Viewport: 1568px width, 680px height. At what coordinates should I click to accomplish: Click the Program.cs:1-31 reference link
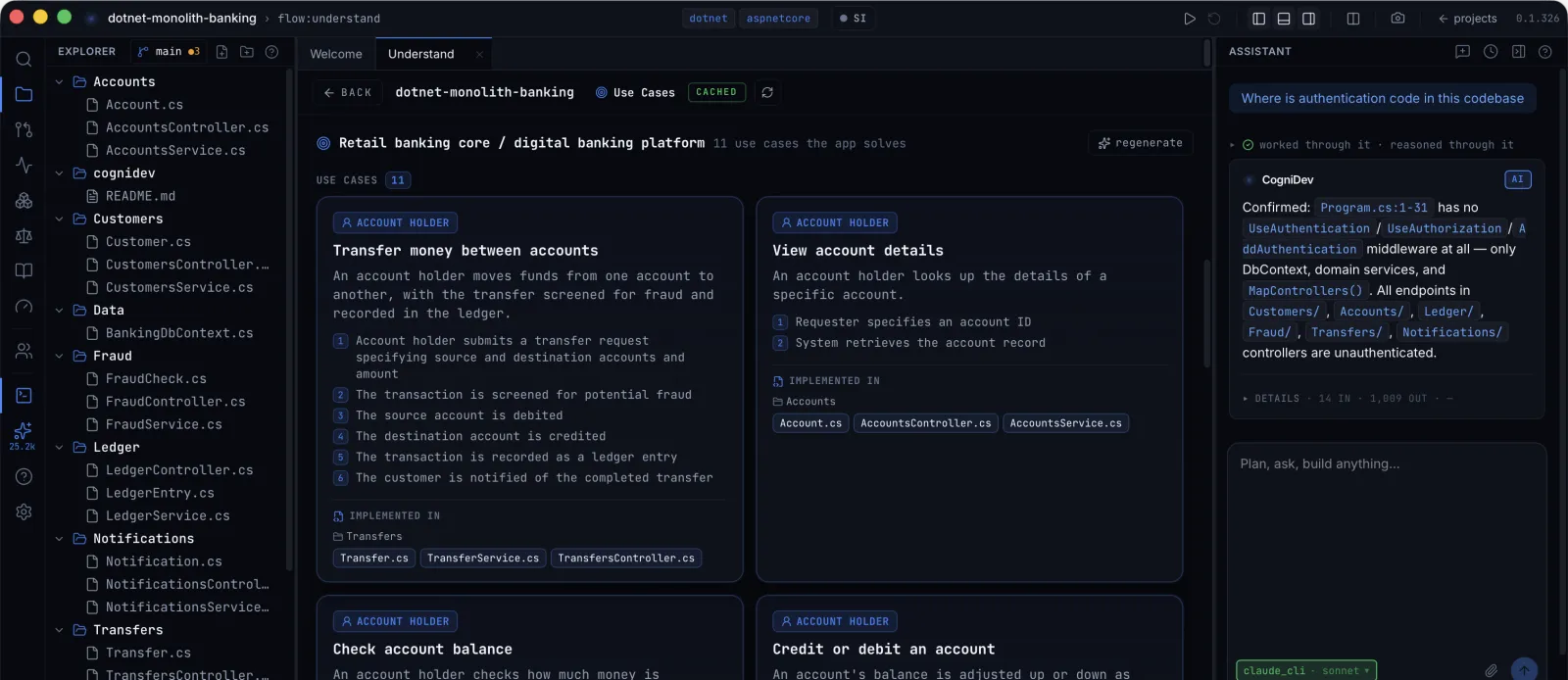[1374, 208]
